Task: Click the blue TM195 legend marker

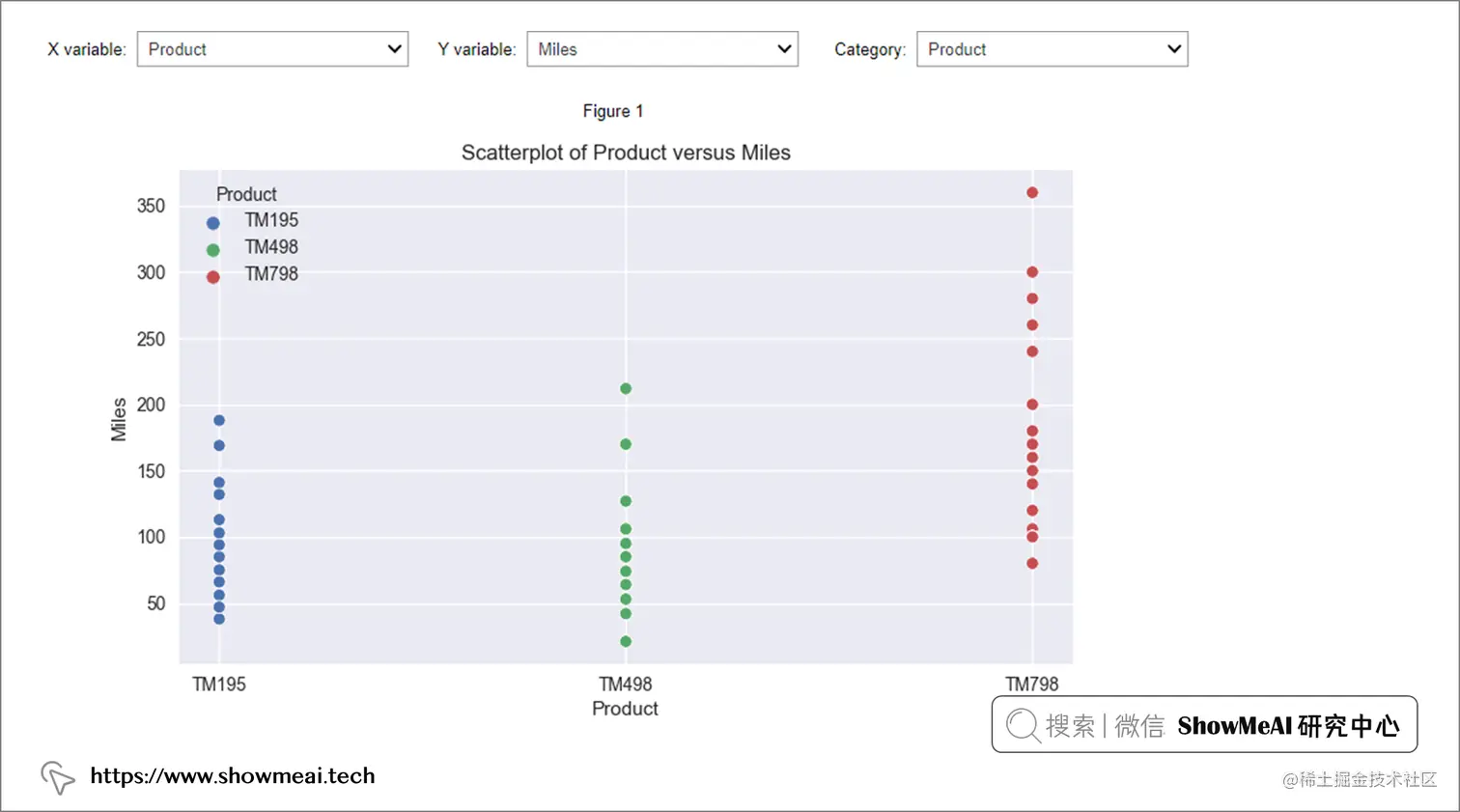Action: [x=213, y=223]
